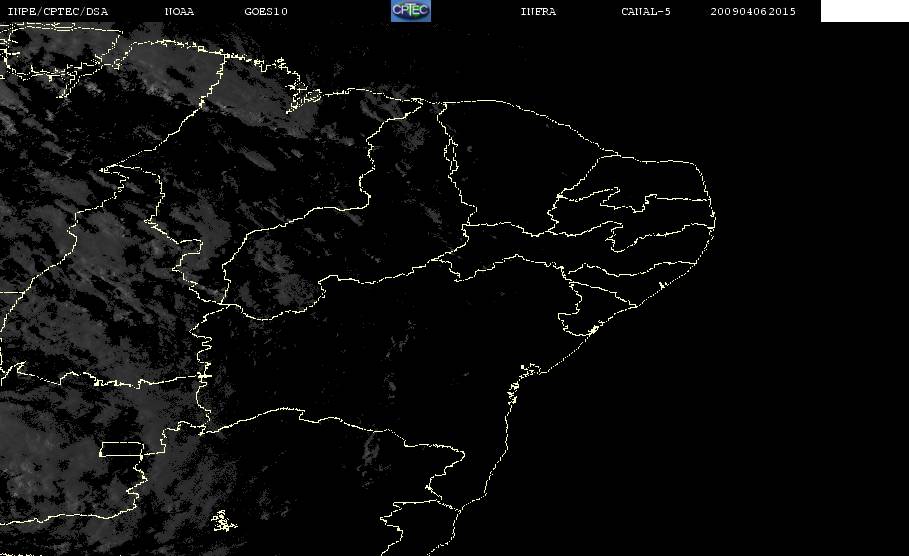Viewport: 909px width, 556px height.
Task: Click the 200904062015 timestamp
Action: [753, 12]
